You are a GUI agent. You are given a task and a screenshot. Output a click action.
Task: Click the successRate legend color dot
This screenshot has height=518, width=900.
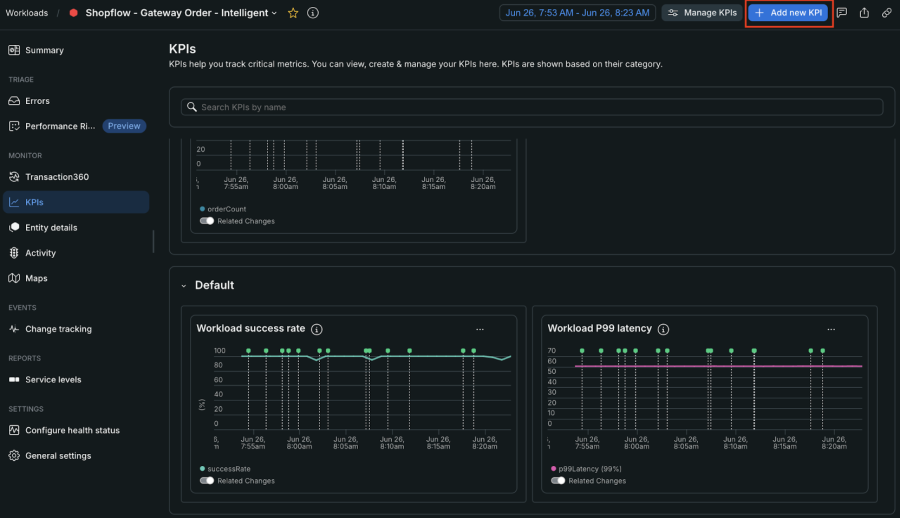pos(202,469)
